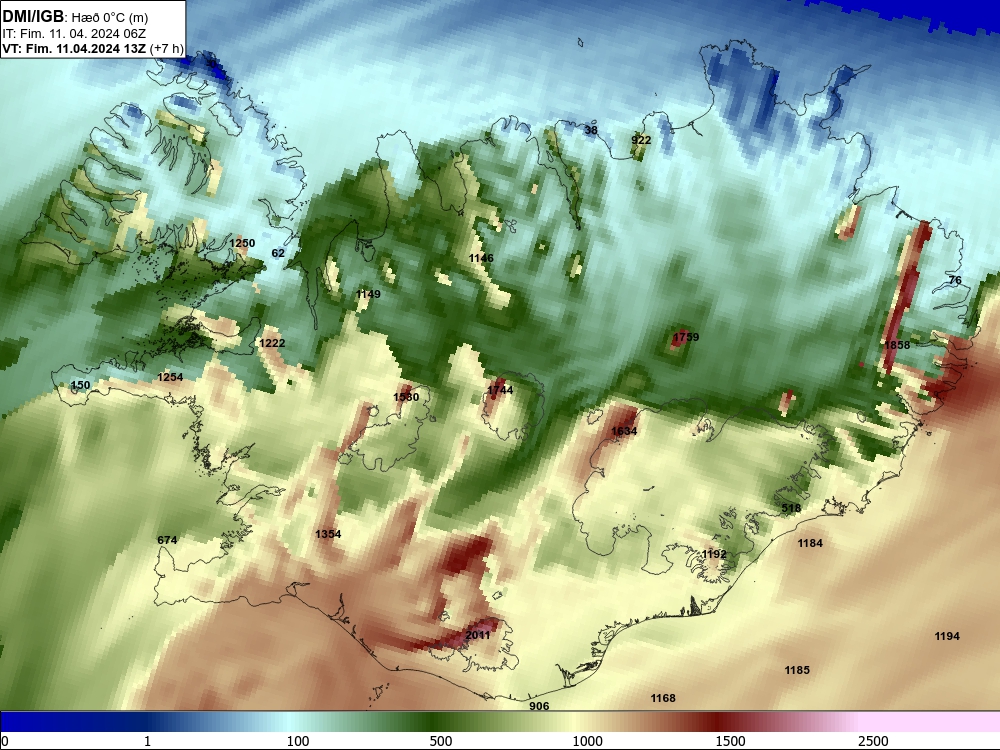Click the 150 height label
This screenshot has width=1000, height=750.
pos(80,385)
